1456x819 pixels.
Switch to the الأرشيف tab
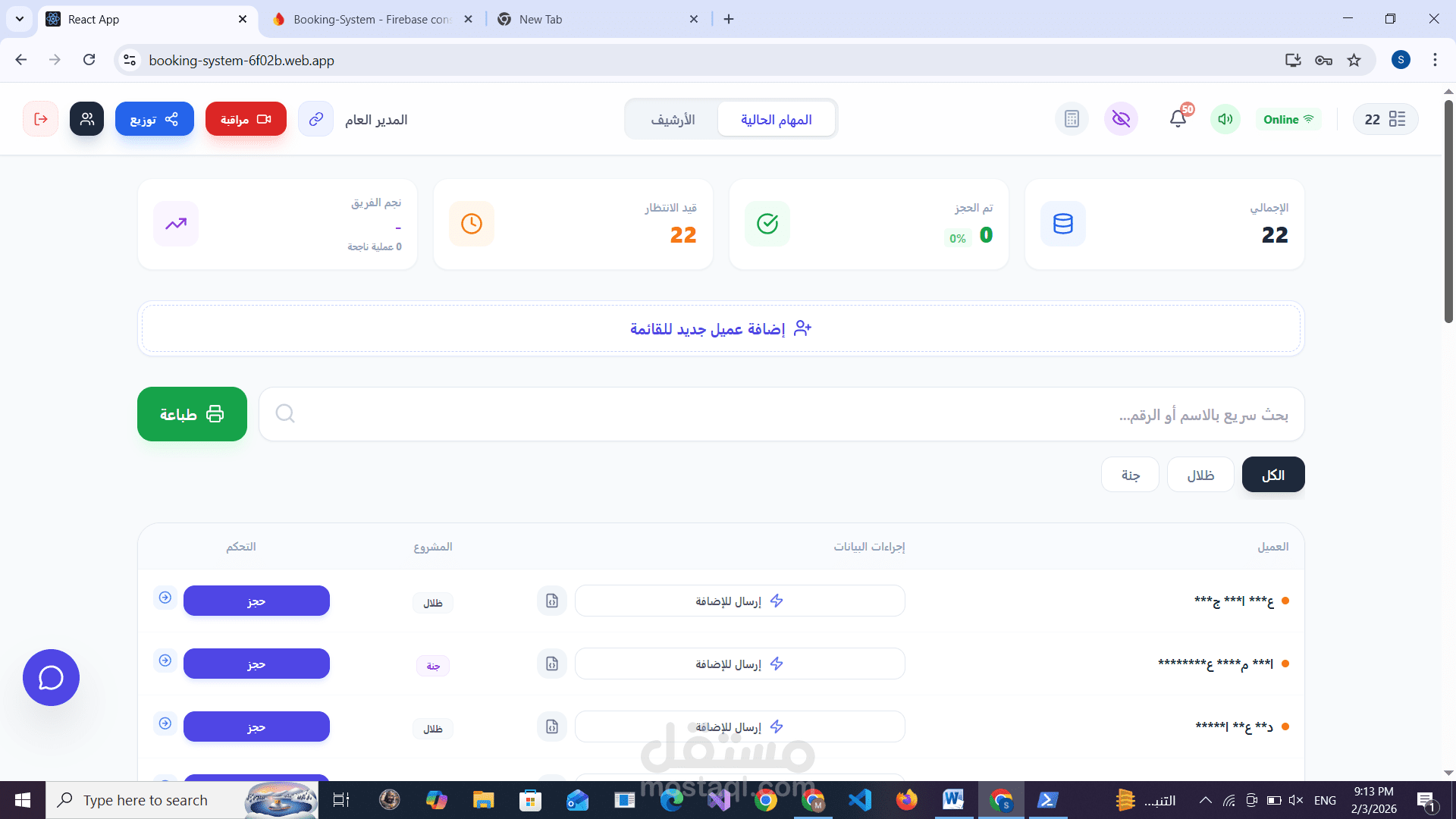(673, 119)
